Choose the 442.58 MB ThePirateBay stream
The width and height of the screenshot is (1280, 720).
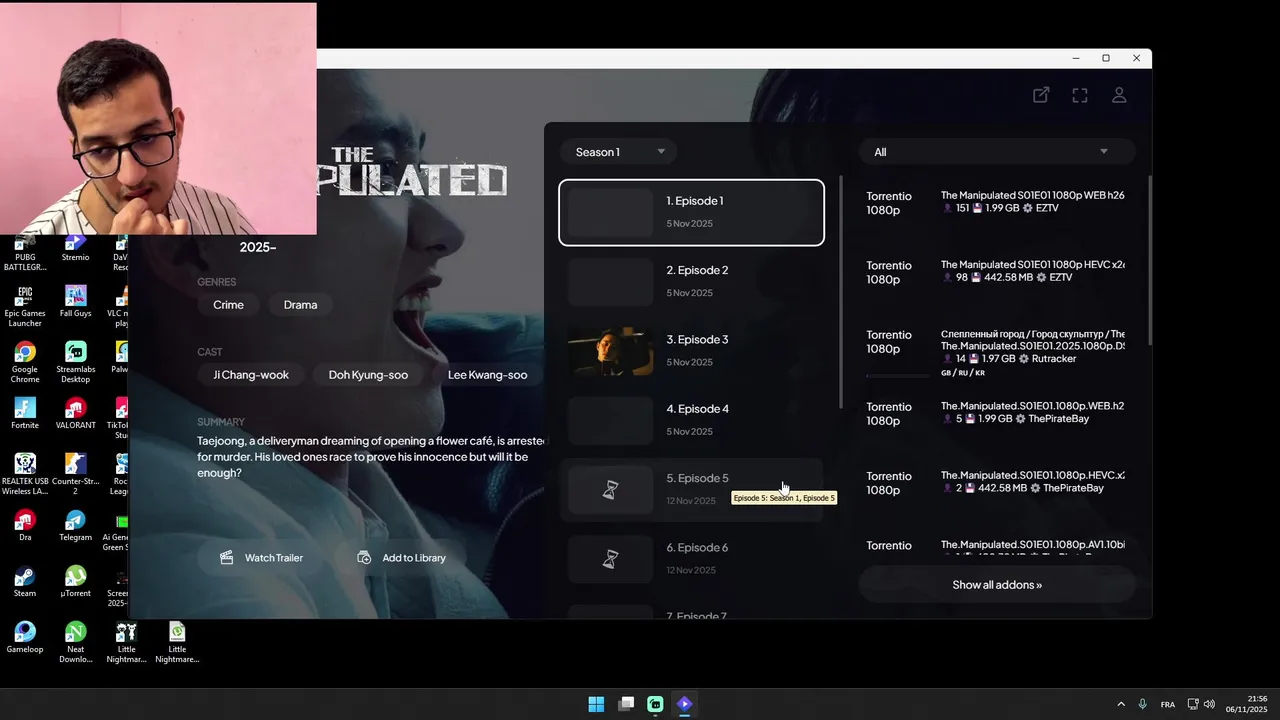997,482
